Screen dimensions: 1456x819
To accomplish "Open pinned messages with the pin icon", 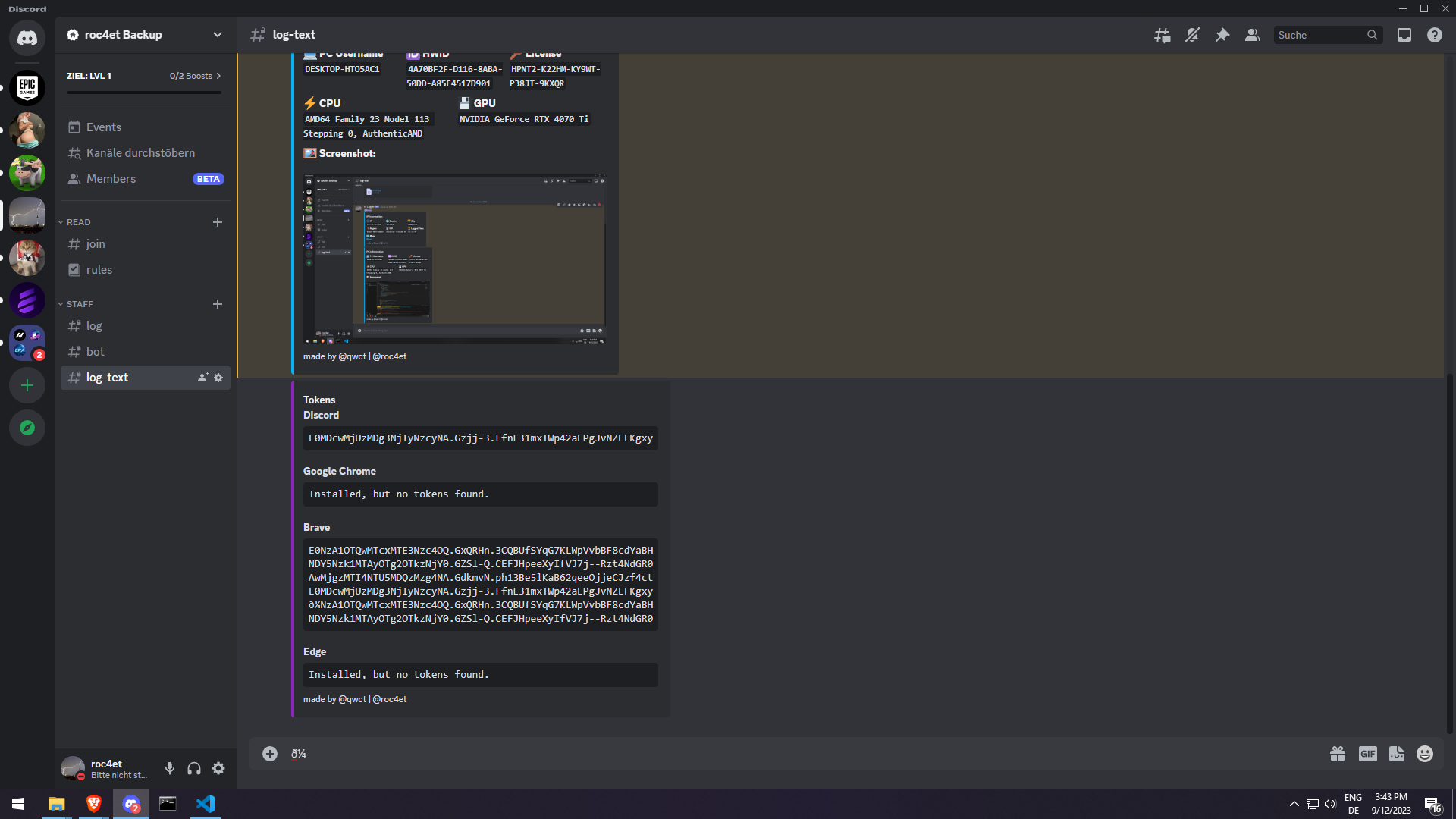I will [1222, 35].
